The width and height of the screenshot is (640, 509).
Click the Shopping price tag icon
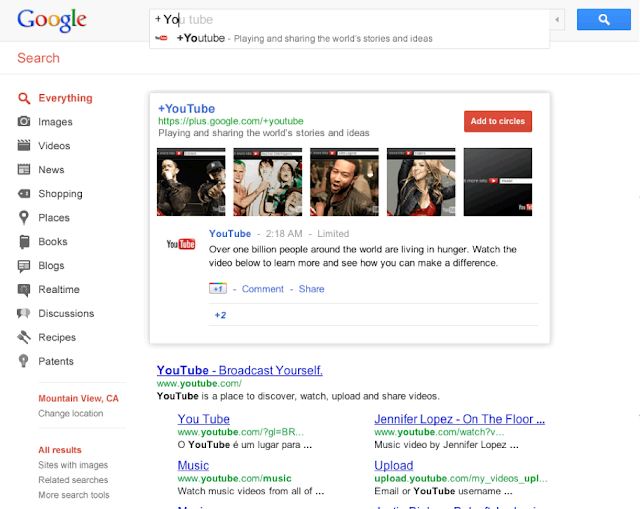(x=24, y=193)
